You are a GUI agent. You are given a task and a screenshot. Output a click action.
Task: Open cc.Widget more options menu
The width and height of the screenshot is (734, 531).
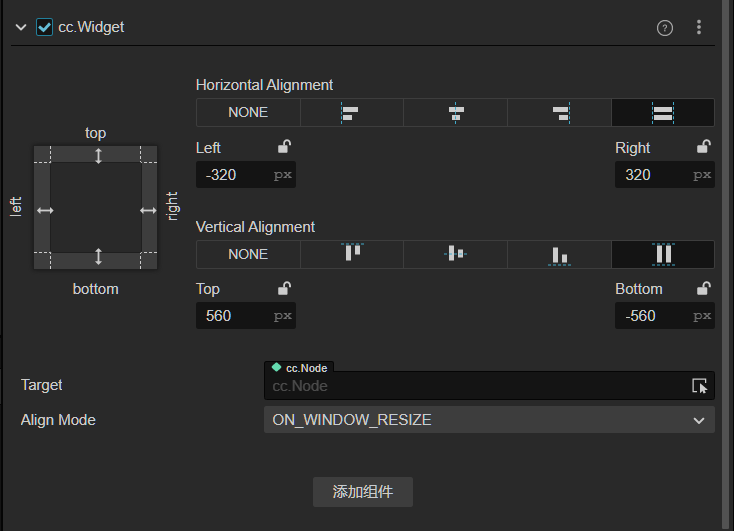pyautogui.click(x=699, y=28)
